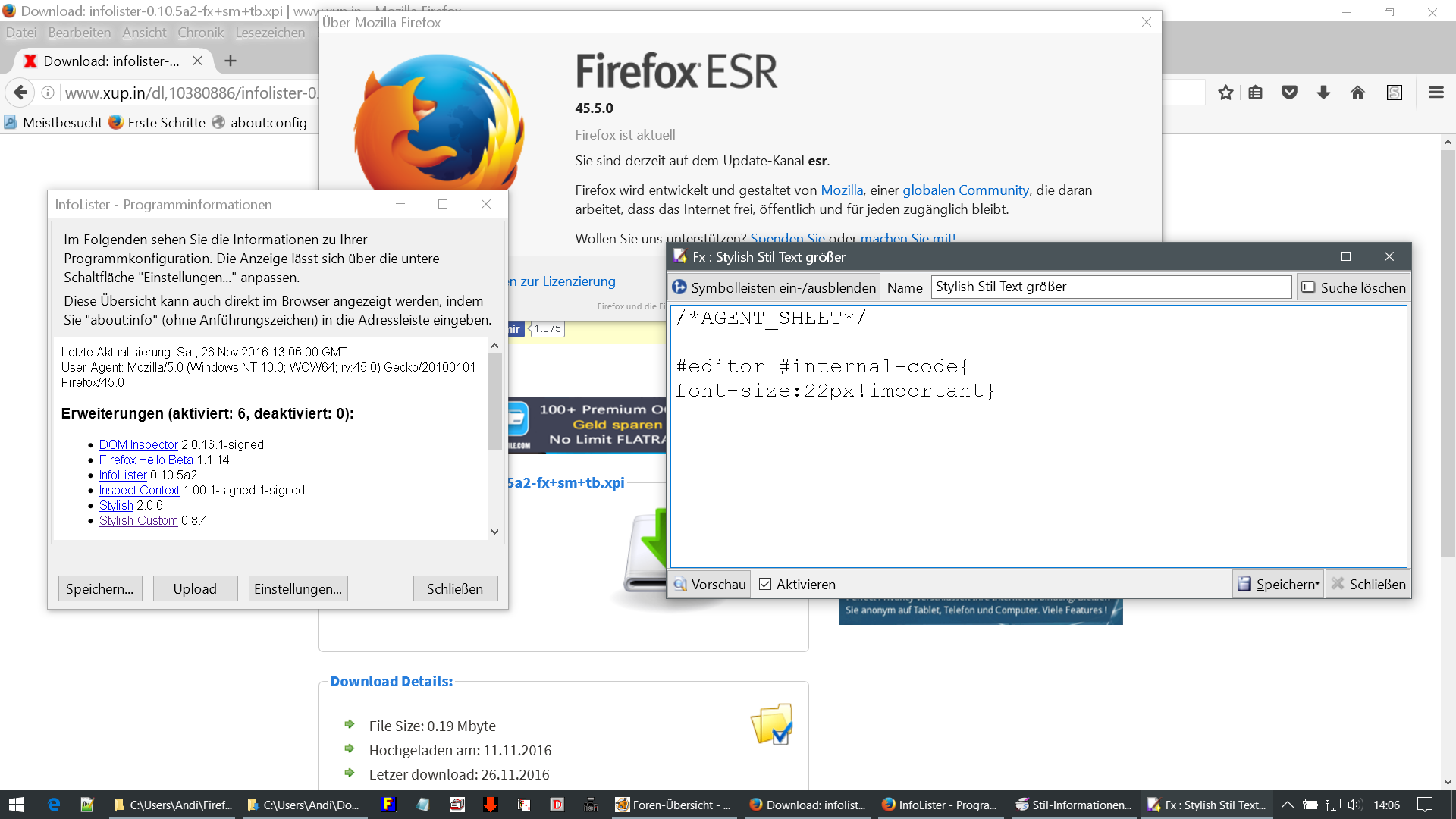Click the InfoLister list scrollbar thumb
The width and height of the screenshot is (1456, 819).
click(x=494, y=402)
